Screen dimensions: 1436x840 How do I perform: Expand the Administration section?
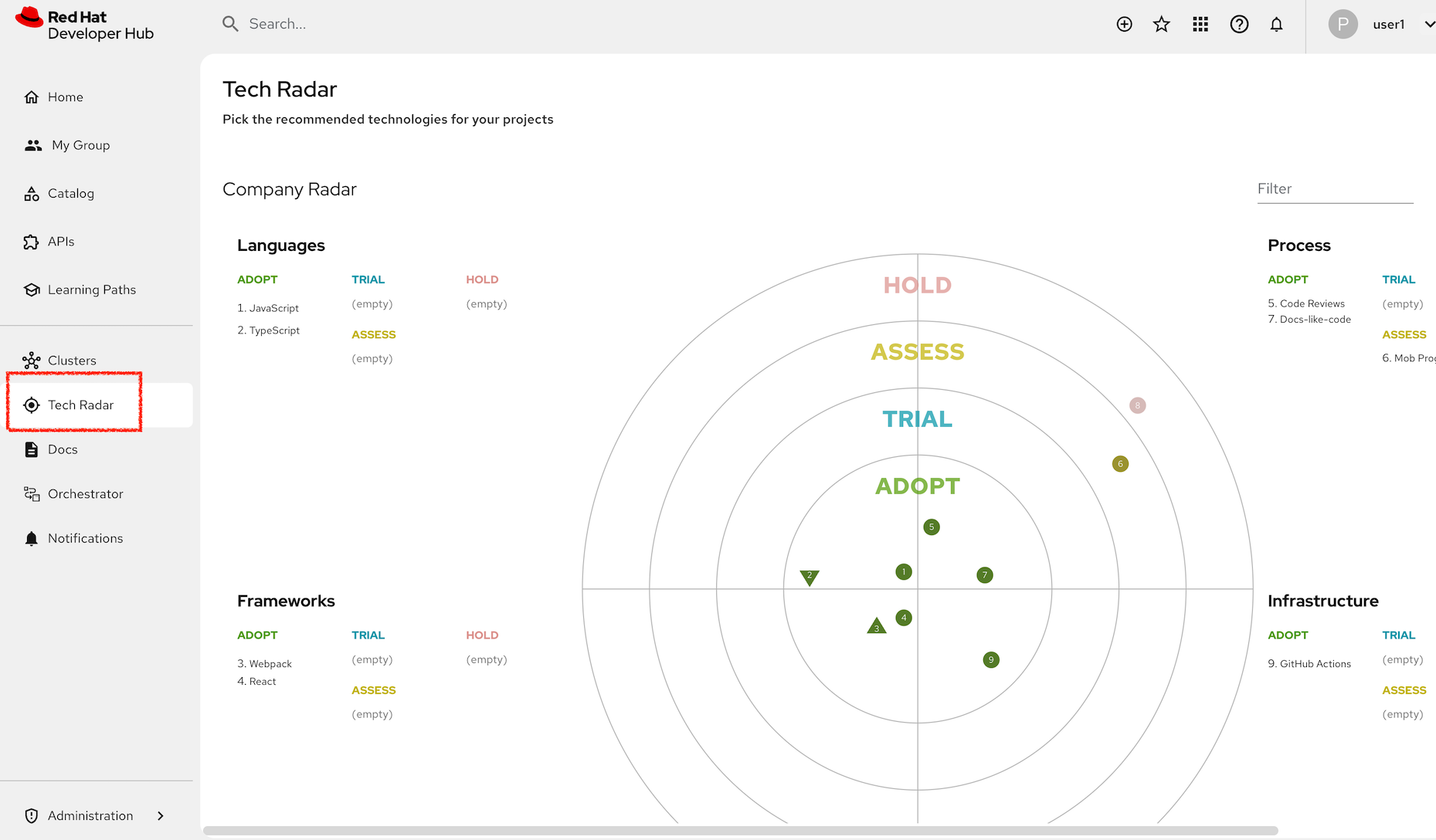[x=90, y=815]
